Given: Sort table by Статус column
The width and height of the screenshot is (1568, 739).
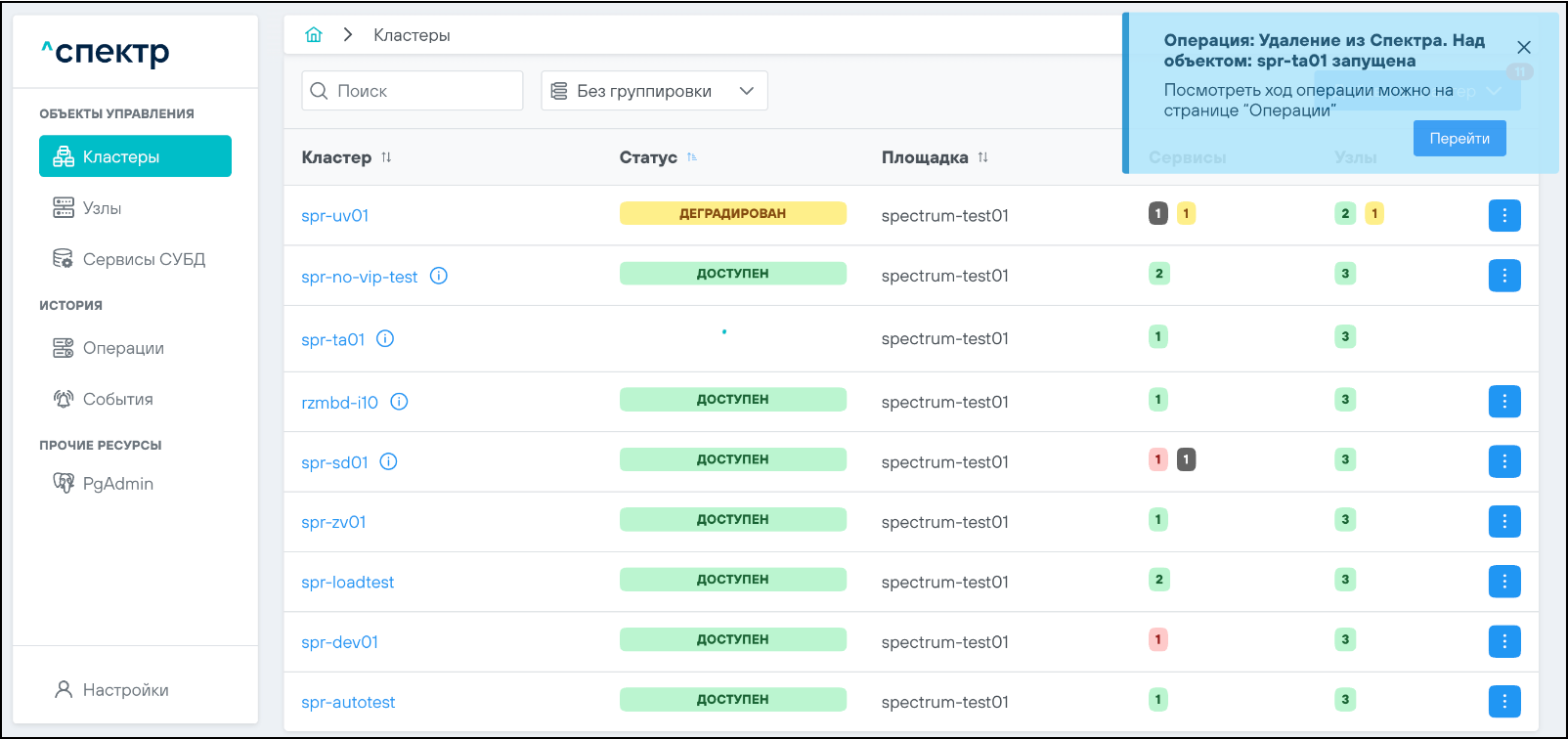Looking at the screenshot, I should click(692, 157).
